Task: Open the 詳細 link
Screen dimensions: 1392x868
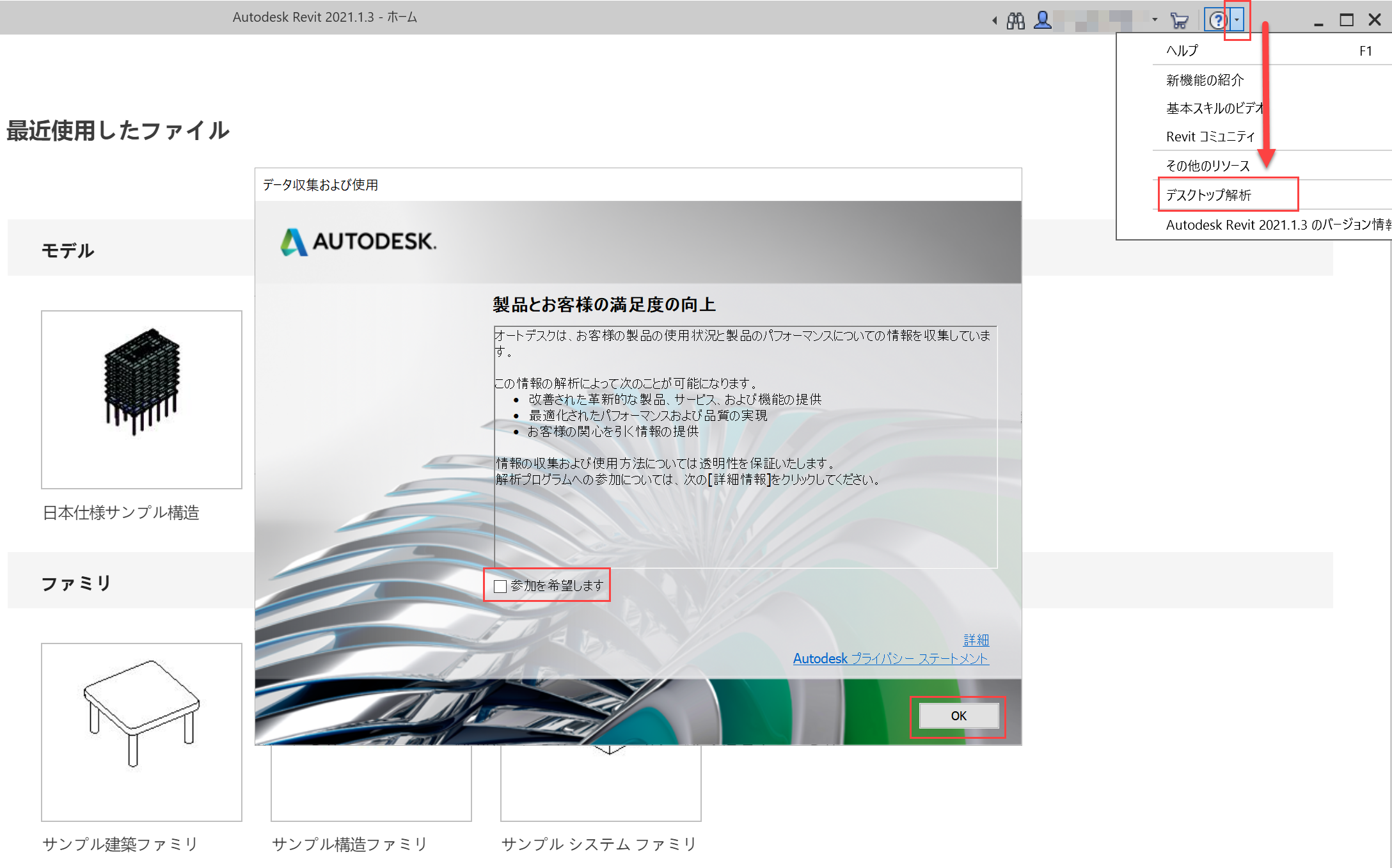Action: pyautogui.click(x=976, y=640)
